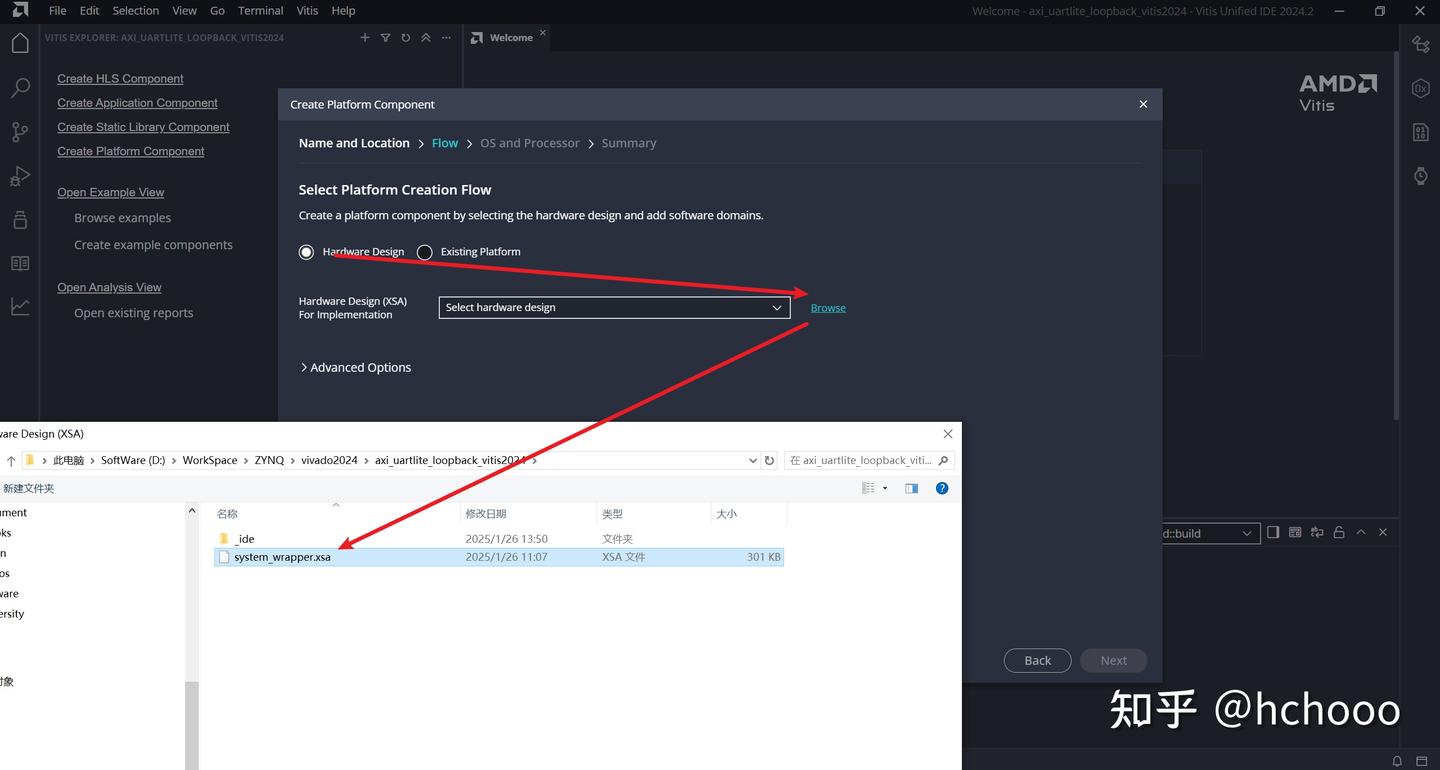The height and width of the screenshot is (770, 1440).
Task: Toggle preview pane in file dialog
Action: click(911, 488)
